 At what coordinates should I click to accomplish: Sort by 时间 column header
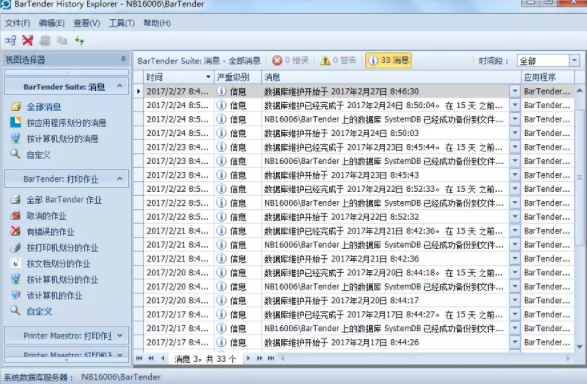[x=179, y=77]
